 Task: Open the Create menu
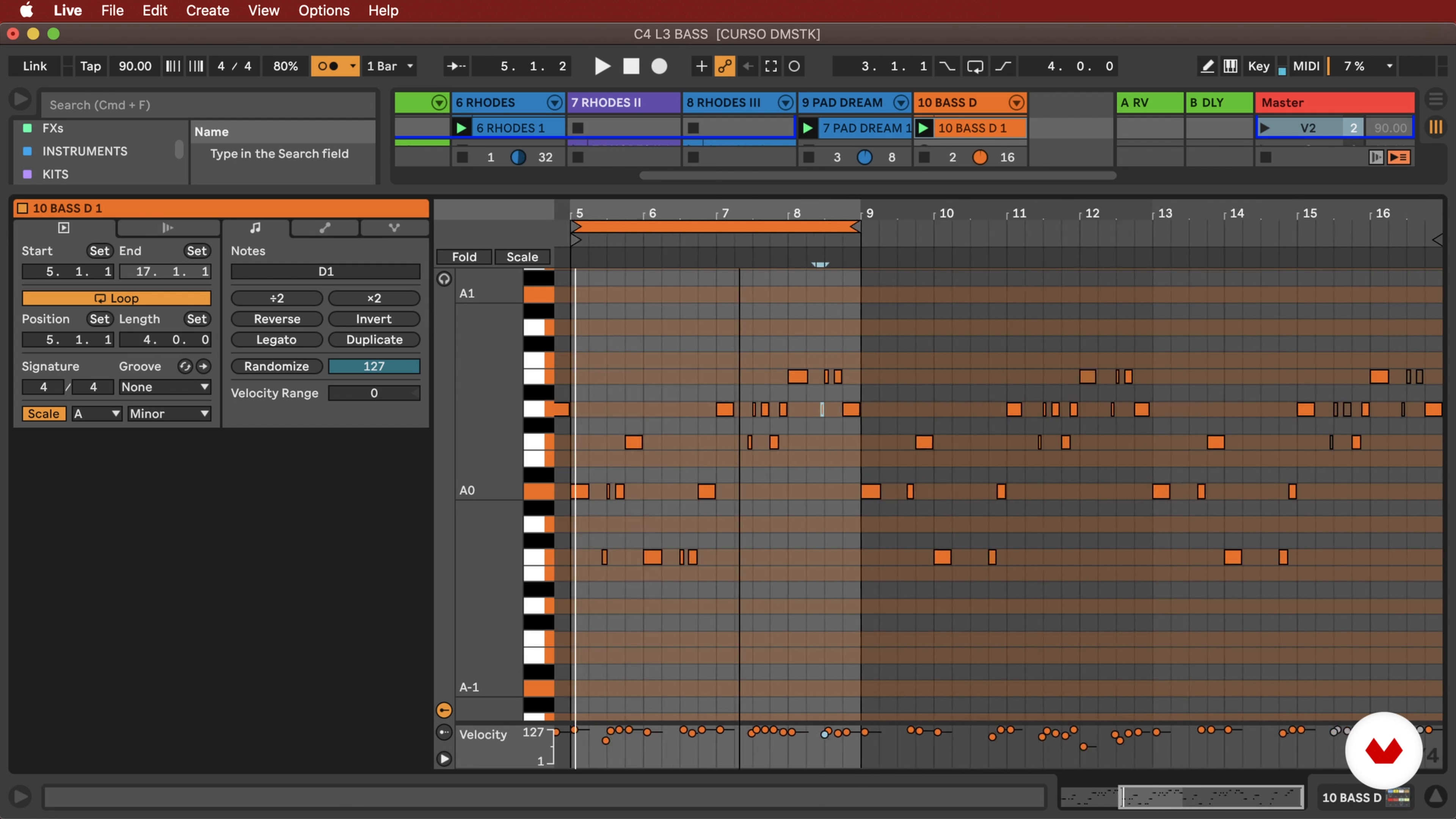pyautogui.click(x=207, y=10)
